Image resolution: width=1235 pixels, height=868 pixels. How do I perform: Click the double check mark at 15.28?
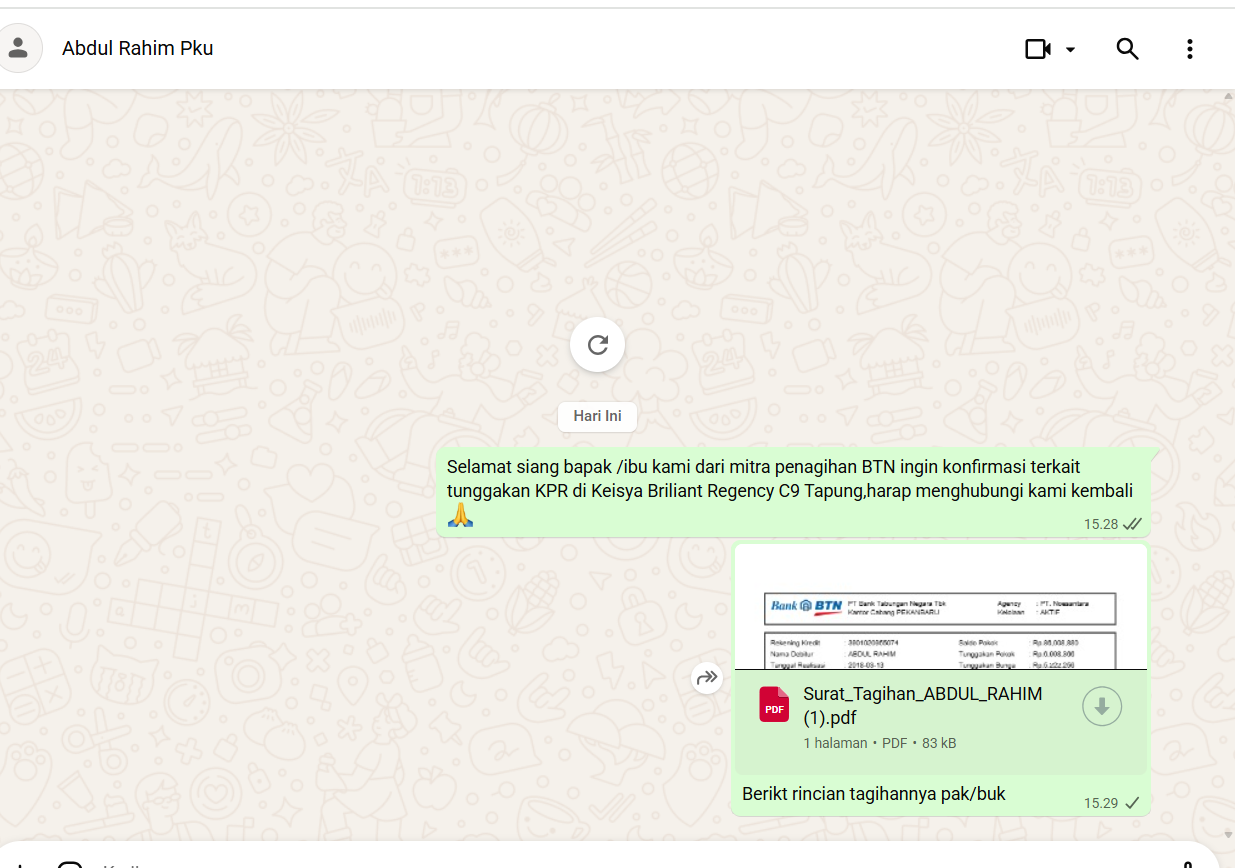pos(1132,524)
